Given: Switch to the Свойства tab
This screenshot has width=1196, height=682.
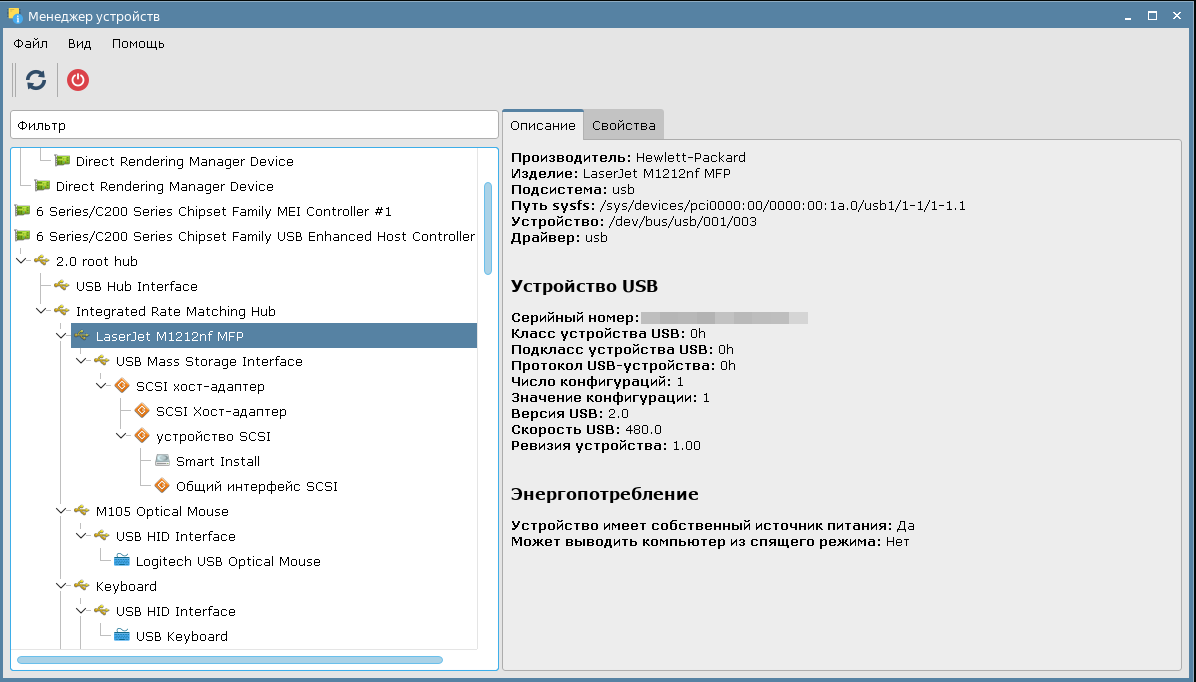Looking at the screenshot, I should pyautogui.click(x=623, y=125).
